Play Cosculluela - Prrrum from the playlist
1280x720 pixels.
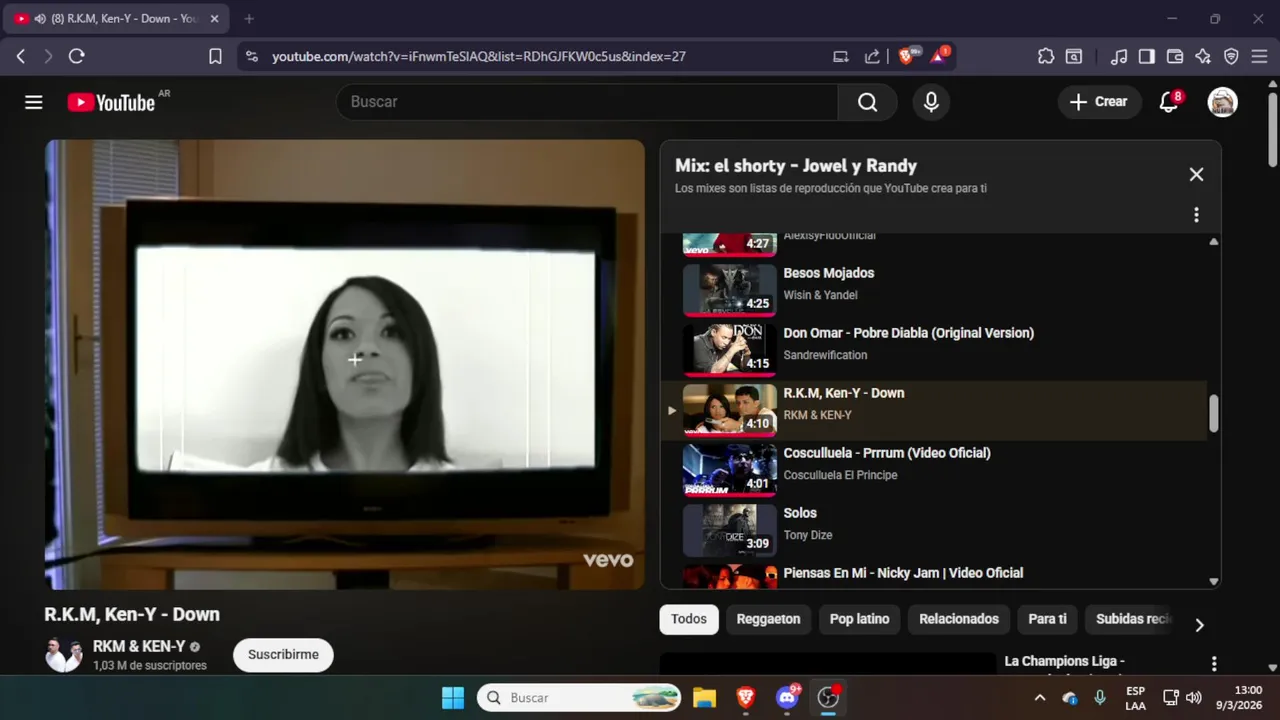[934, 470]
